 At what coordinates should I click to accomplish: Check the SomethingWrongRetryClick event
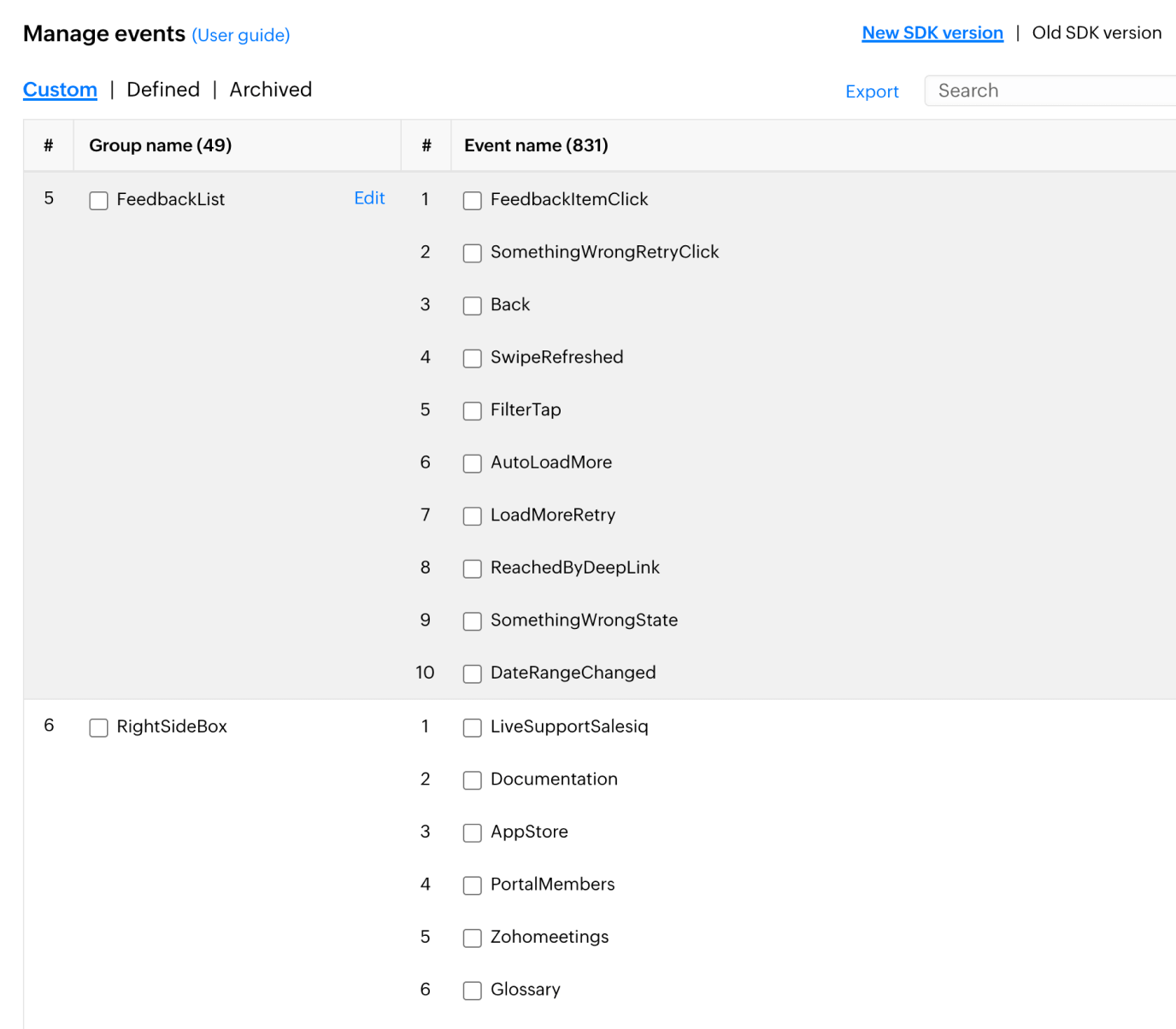point(473,253)
